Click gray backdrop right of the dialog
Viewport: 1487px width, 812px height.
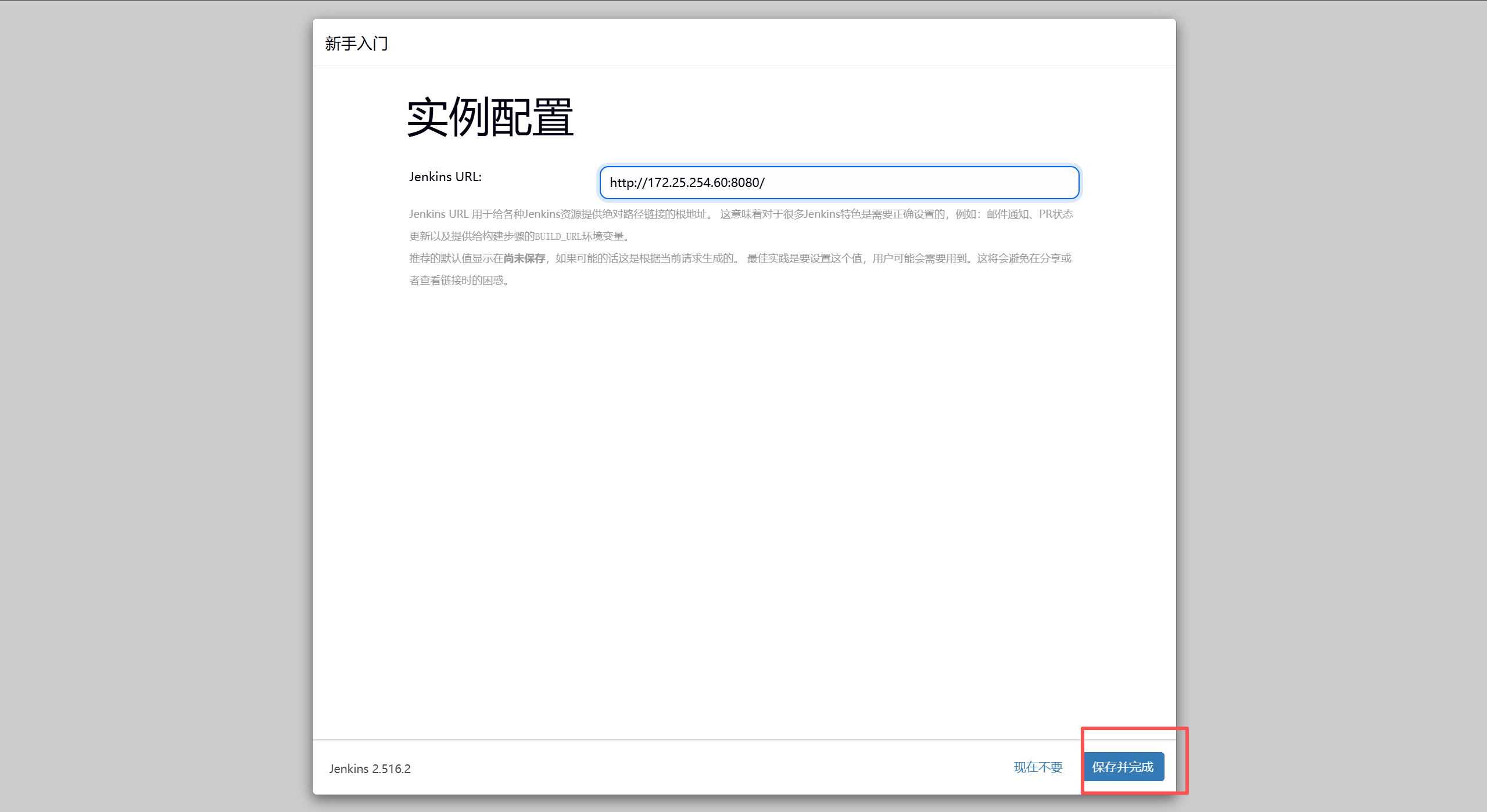click(1331, 407)
